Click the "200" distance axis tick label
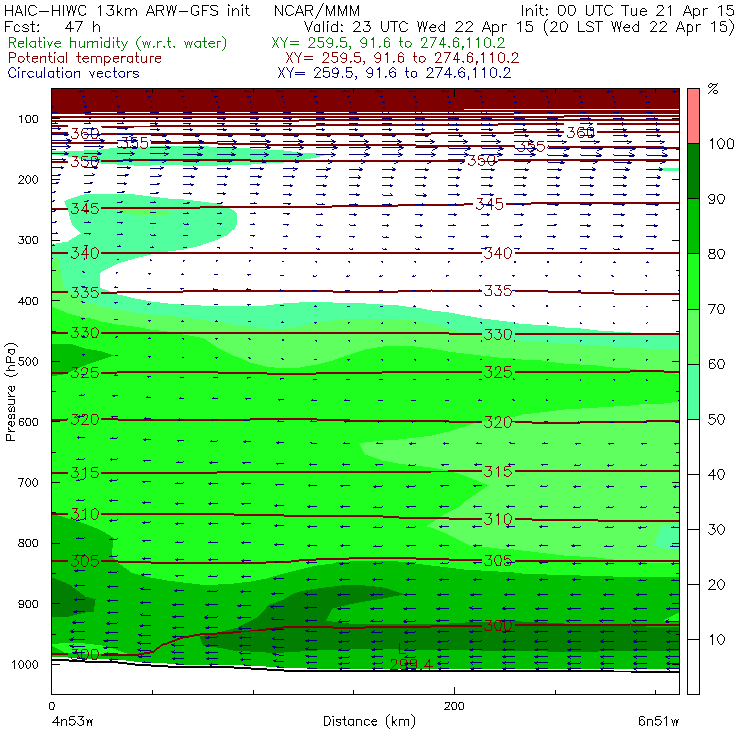This screenshot has height=740, width=740. click(x=454, y=706)
